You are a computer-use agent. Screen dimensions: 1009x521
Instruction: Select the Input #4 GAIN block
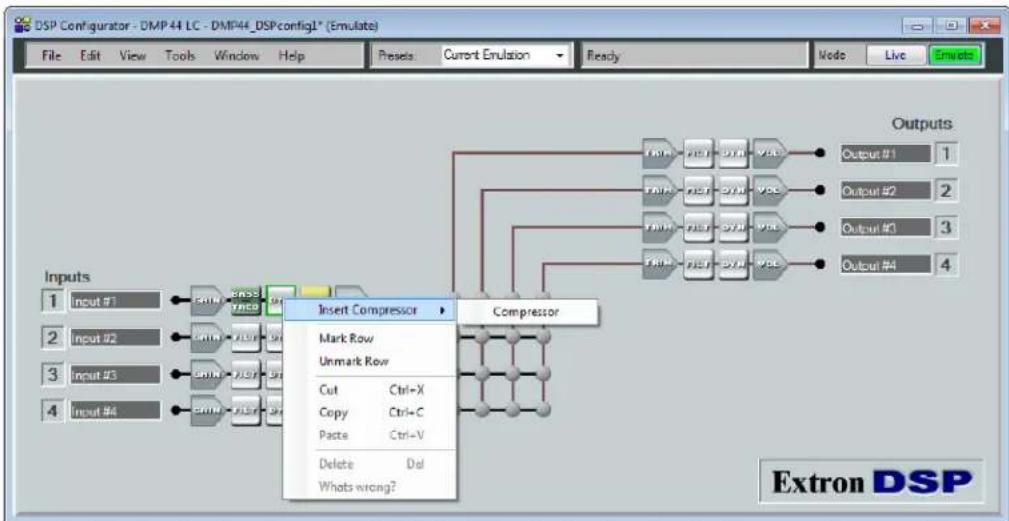pyautogui.click(x=208, y=410)
